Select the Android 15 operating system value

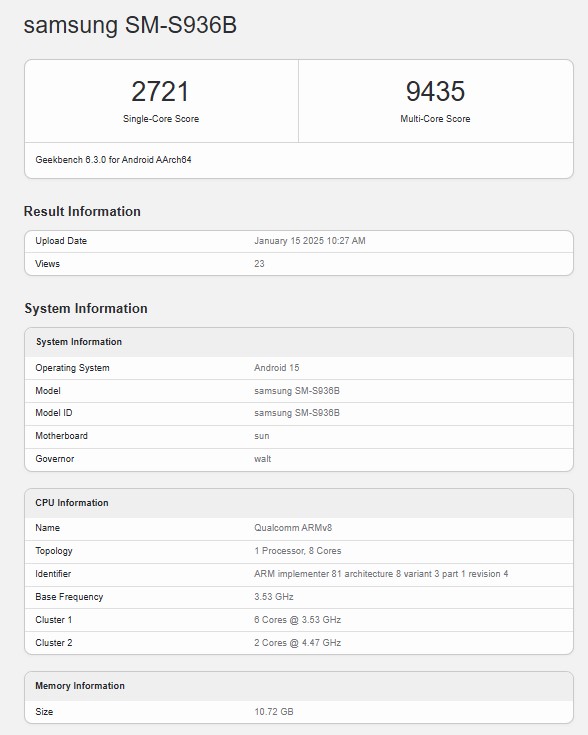coord(277,368)
